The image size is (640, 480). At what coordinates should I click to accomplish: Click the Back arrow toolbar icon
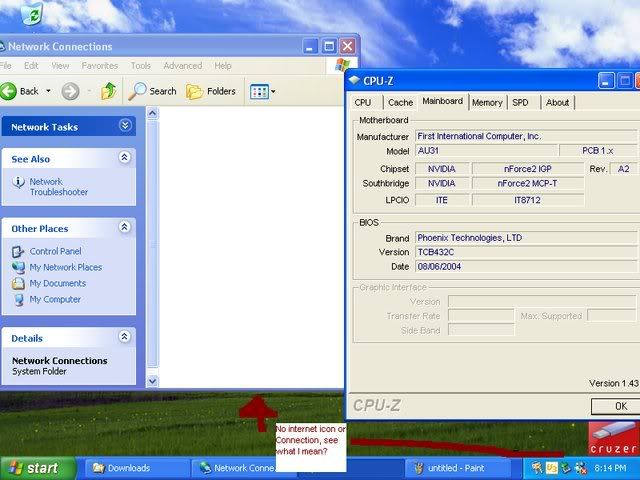pyautogui.click(x=9, y=91)
